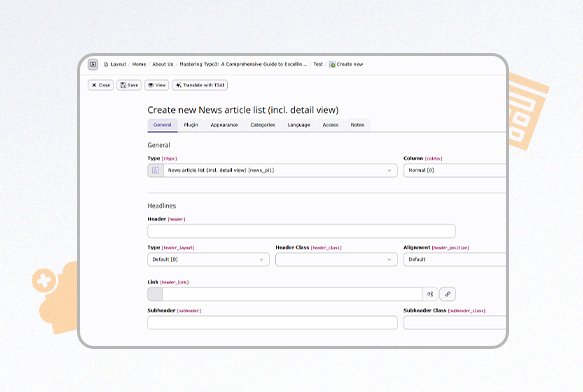Open header Type dropdown showing Default
Screen dimensions: 583x392
pos(208,260)
